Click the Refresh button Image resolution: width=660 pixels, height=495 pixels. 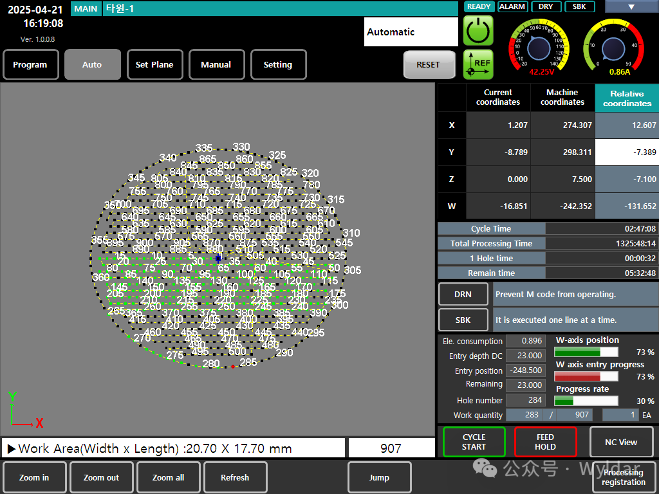click(235, 477)
